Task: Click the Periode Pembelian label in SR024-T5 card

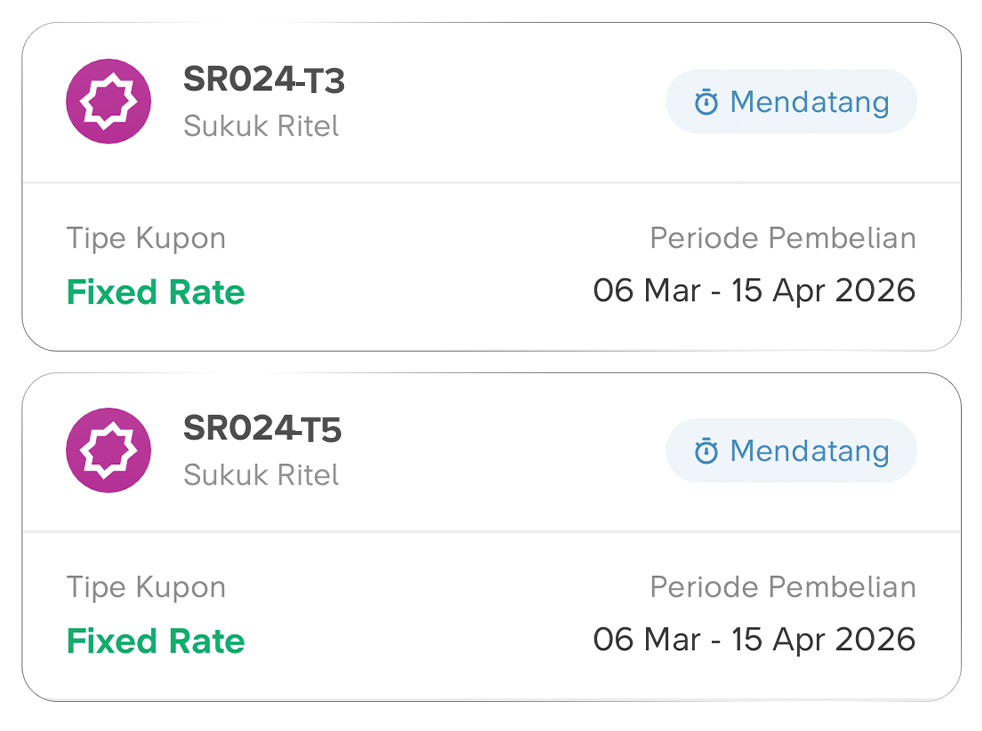Action: point(782,587)
